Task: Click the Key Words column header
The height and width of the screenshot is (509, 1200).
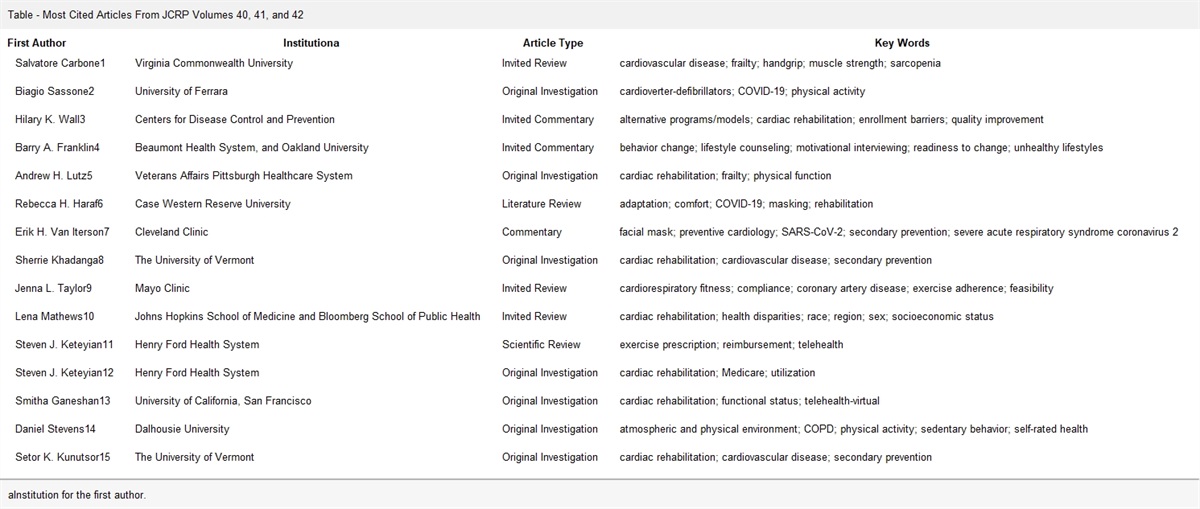Action: click(901, 43)
